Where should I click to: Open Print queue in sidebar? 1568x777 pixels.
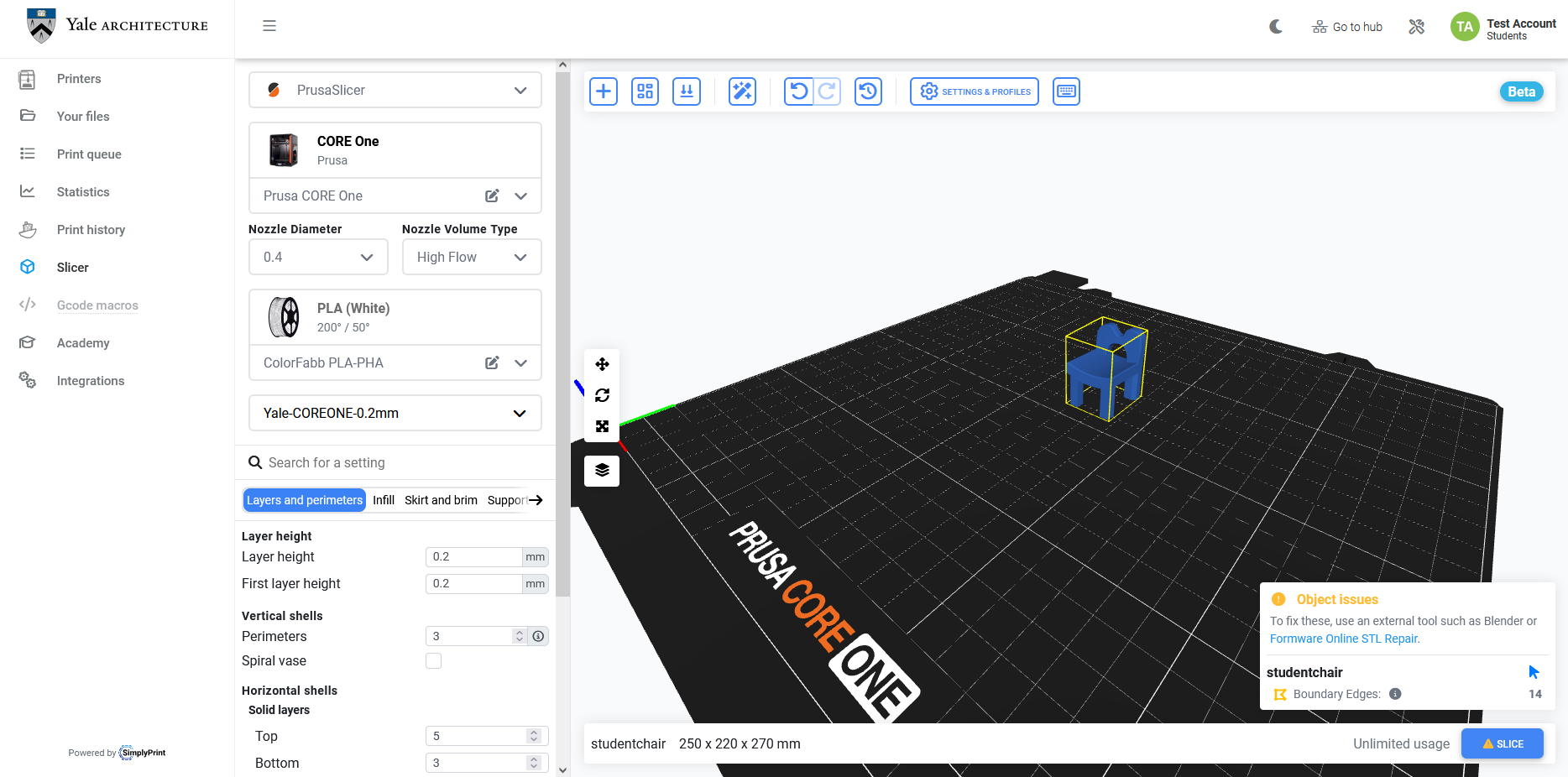(x=89, y=154)
